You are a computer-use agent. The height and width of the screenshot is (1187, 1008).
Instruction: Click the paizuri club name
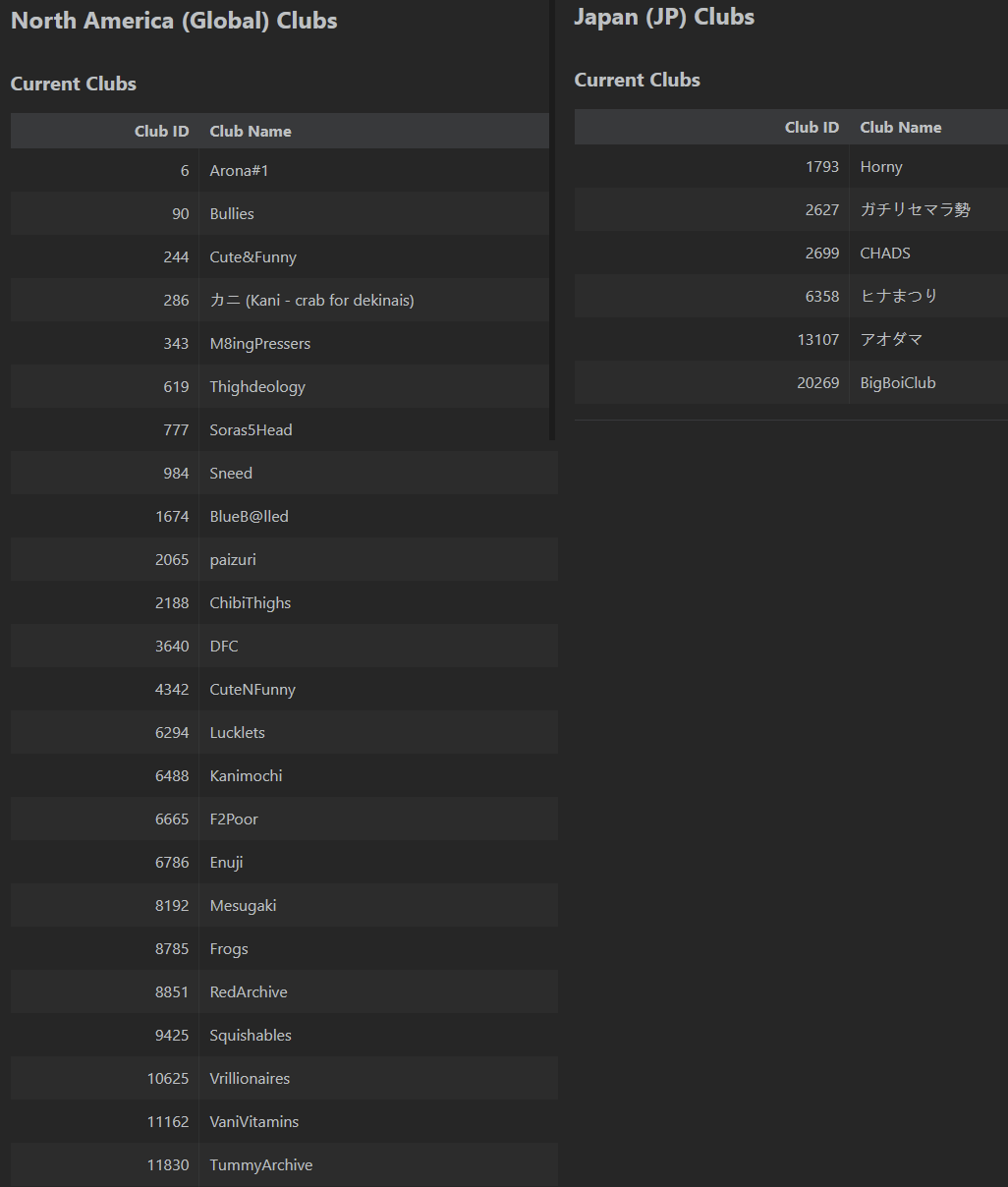pyautogui.click(x=233, y=559)
